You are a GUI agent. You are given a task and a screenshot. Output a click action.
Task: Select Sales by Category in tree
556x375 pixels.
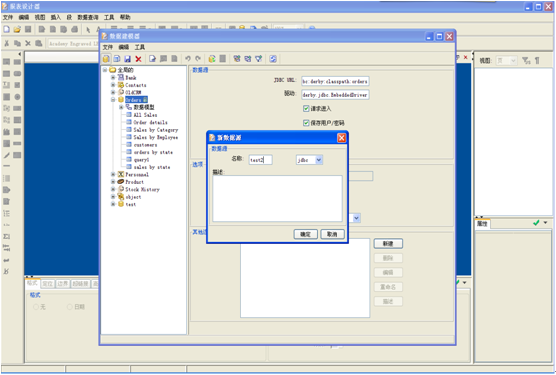(156, 130)
